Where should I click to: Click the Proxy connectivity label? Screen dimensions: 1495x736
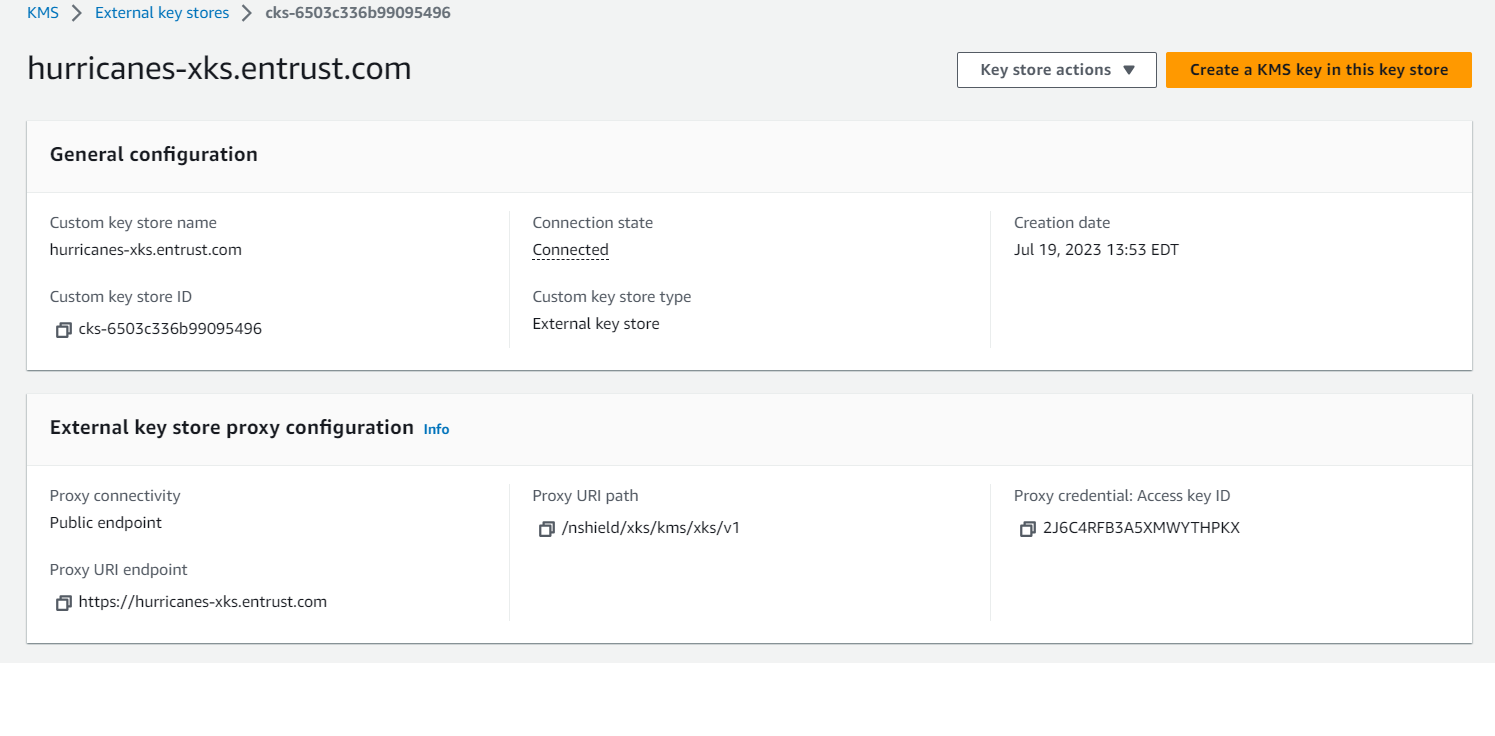coord(115,496)
